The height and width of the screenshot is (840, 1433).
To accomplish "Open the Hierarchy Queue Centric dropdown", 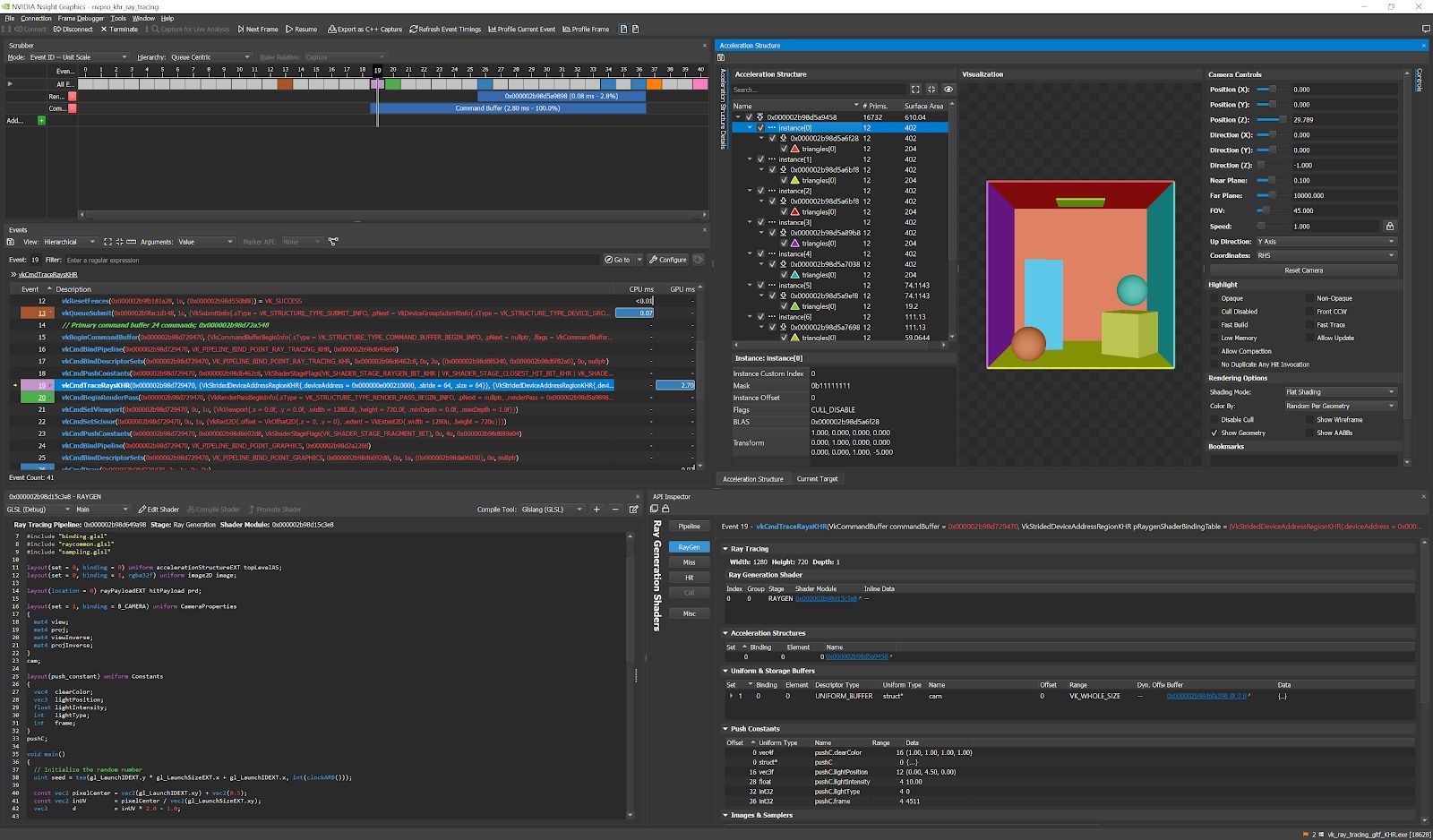I will (210, 57).
